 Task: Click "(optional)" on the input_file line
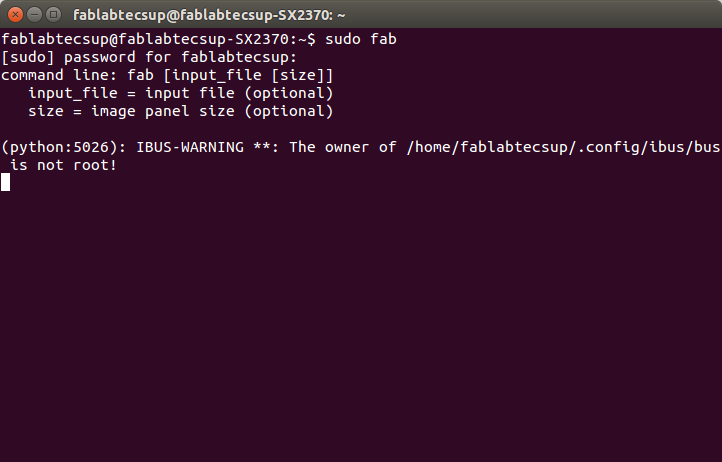289,94
